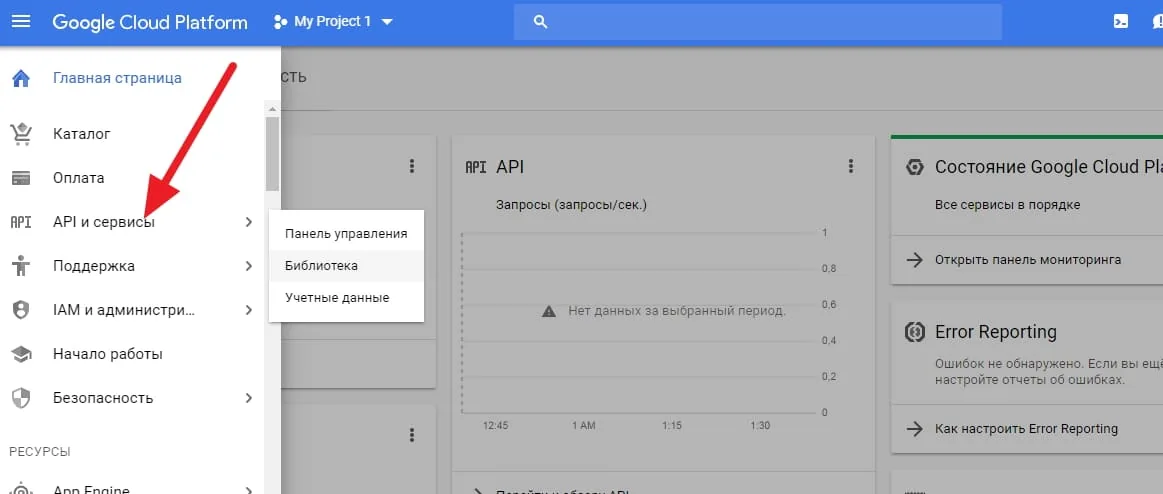Click the 12:45 chart axis label

pos(495,426)
